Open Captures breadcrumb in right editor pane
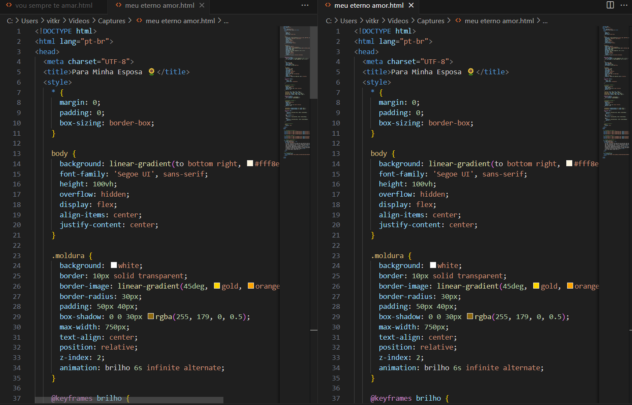632x405 pixels. 430,21
